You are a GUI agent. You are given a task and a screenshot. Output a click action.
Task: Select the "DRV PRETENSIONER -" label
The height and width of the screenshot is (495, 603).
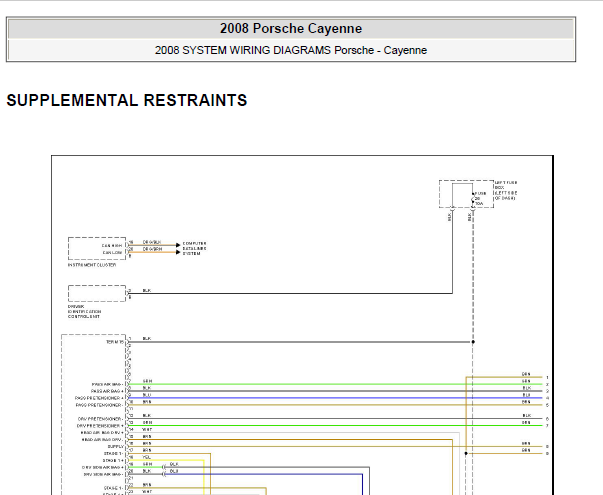click(100, 419)
